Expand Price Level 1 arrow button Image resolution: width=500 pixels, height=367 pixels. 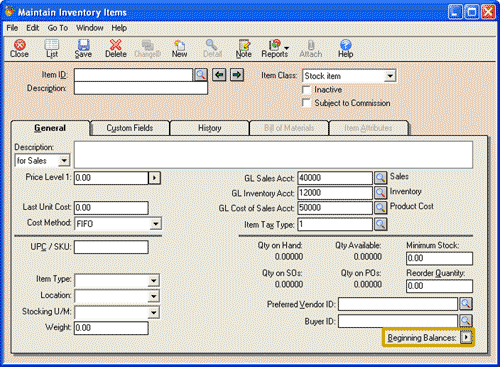tap(154, 178)
